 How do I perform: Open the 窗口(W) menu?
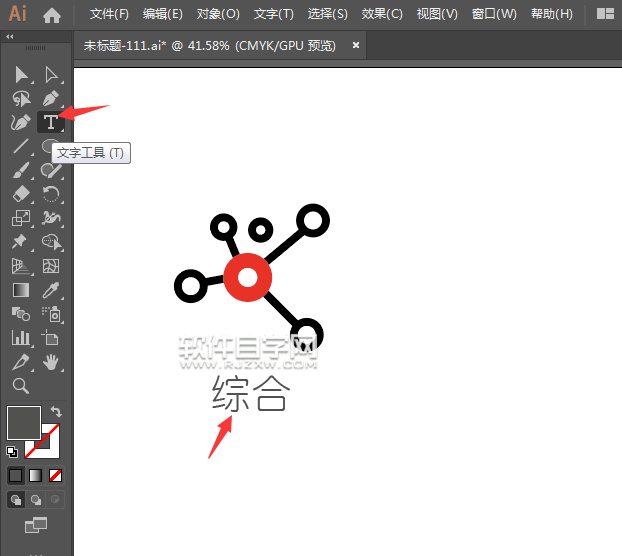tap(494, 14)
